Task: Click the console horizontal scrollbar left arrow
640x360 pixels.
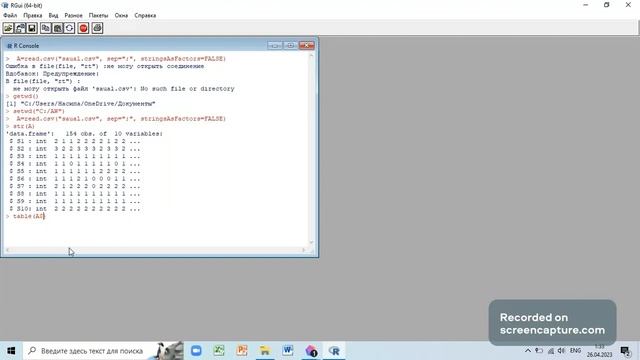Action: pyautogui.click(x=7, y=250)
